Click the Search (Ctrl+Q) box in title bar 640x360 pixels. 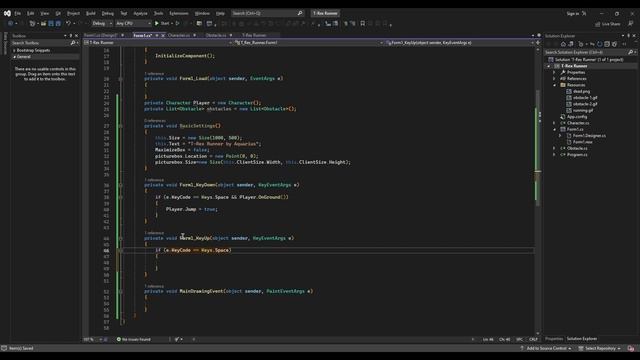[267, 13]
